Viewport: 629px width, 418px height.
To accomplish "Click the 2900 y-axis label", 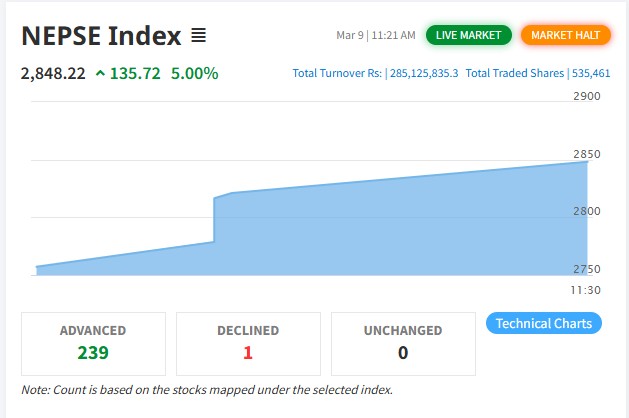I will pyautogui.click(x=587, y=97).
